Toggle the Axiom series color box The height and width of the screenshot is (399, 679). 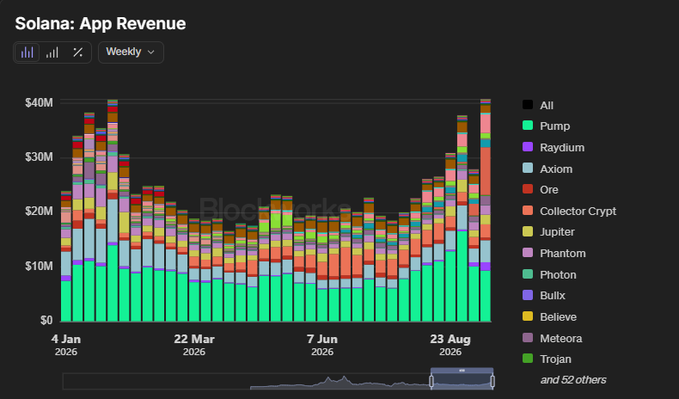(x=527, y=168)
